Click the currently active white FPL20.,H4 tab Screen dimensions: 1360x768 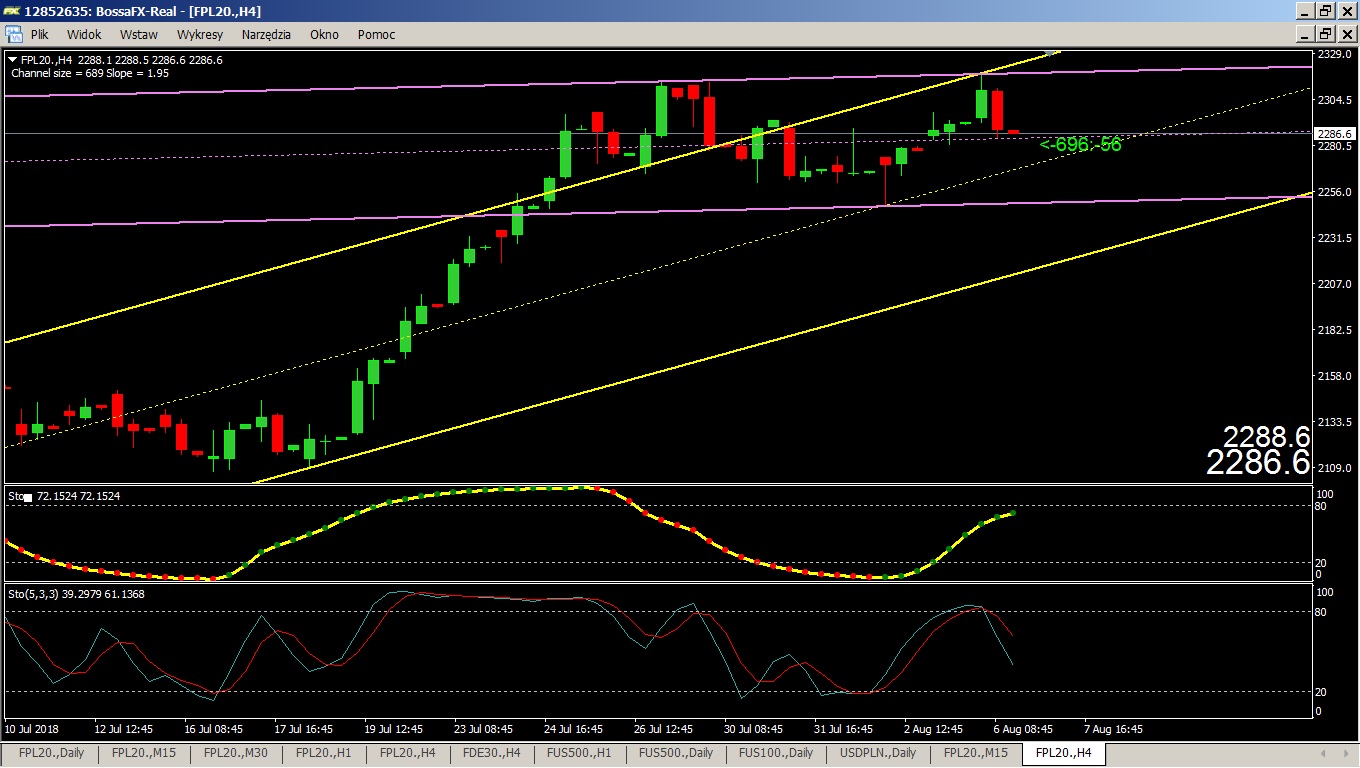pyautogui.click(x=1064, y=753)
